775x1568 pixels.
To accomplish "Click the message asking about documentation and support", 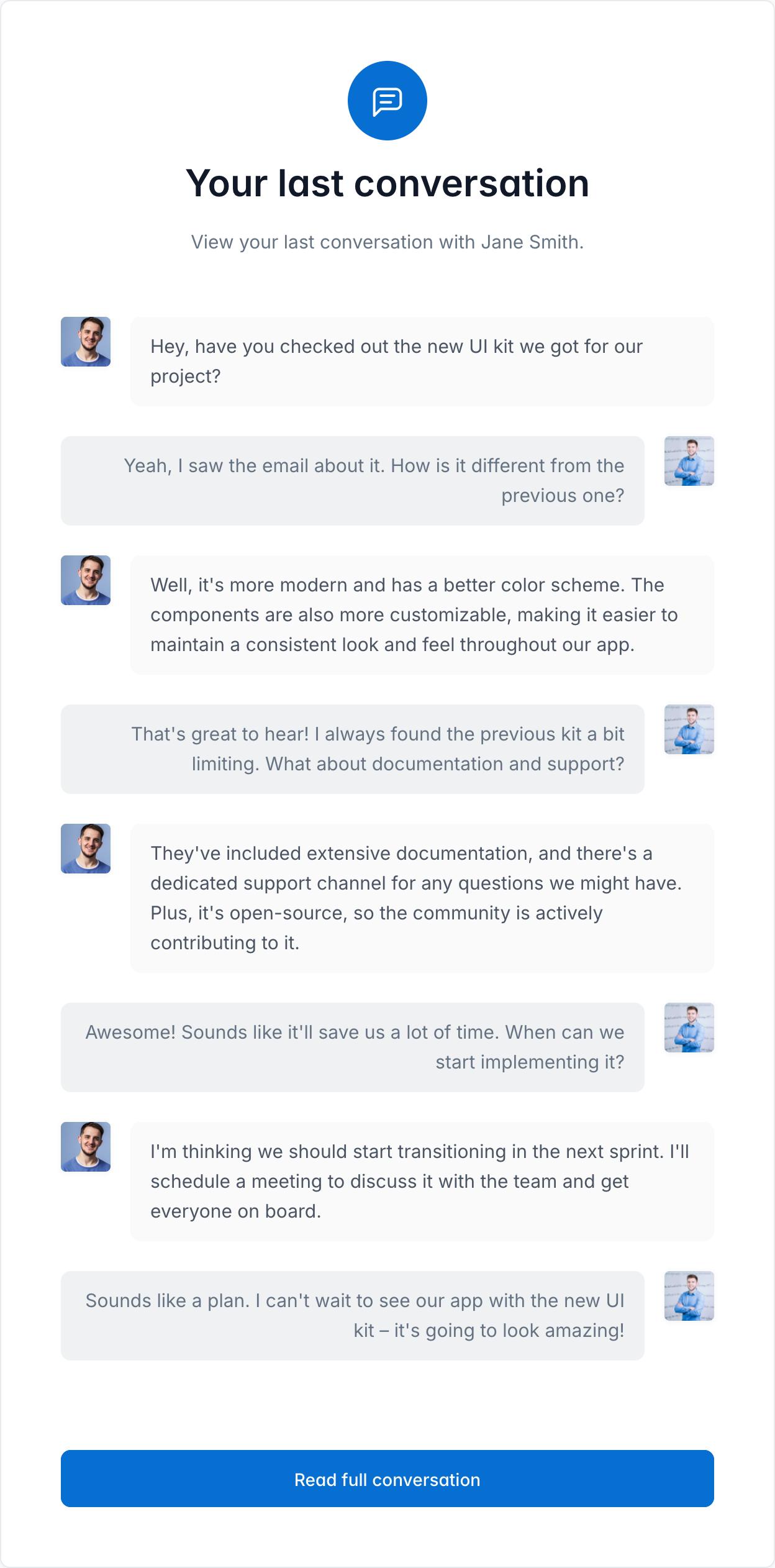I will point(352,749).
